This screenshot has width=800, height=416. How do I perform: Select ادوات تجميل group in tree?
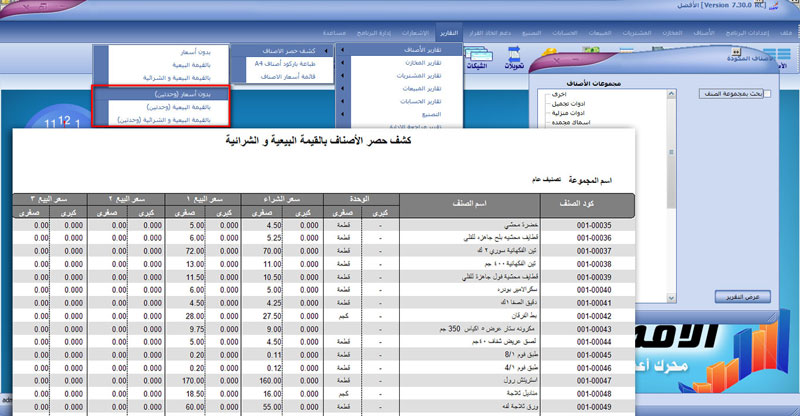click(568, 104)
